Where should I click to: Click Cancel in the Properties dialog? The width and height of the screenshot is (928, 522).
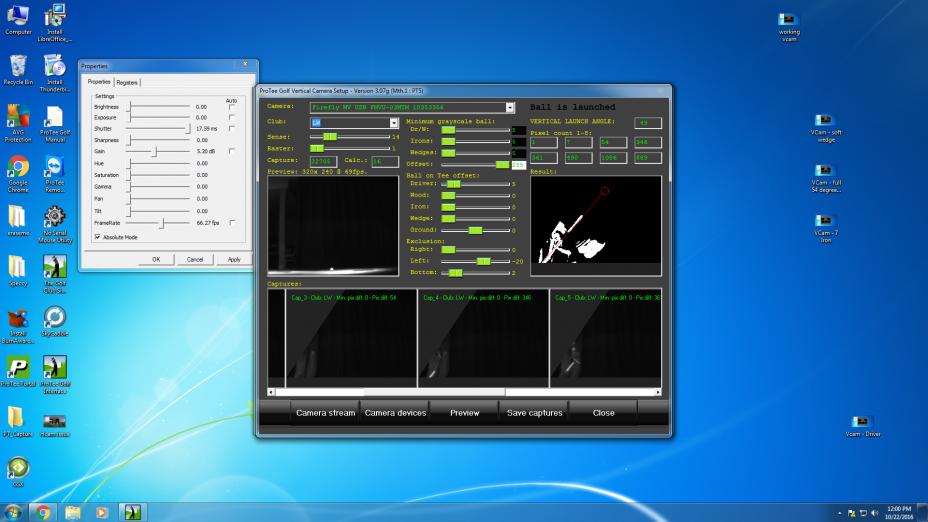click(195, 259)
